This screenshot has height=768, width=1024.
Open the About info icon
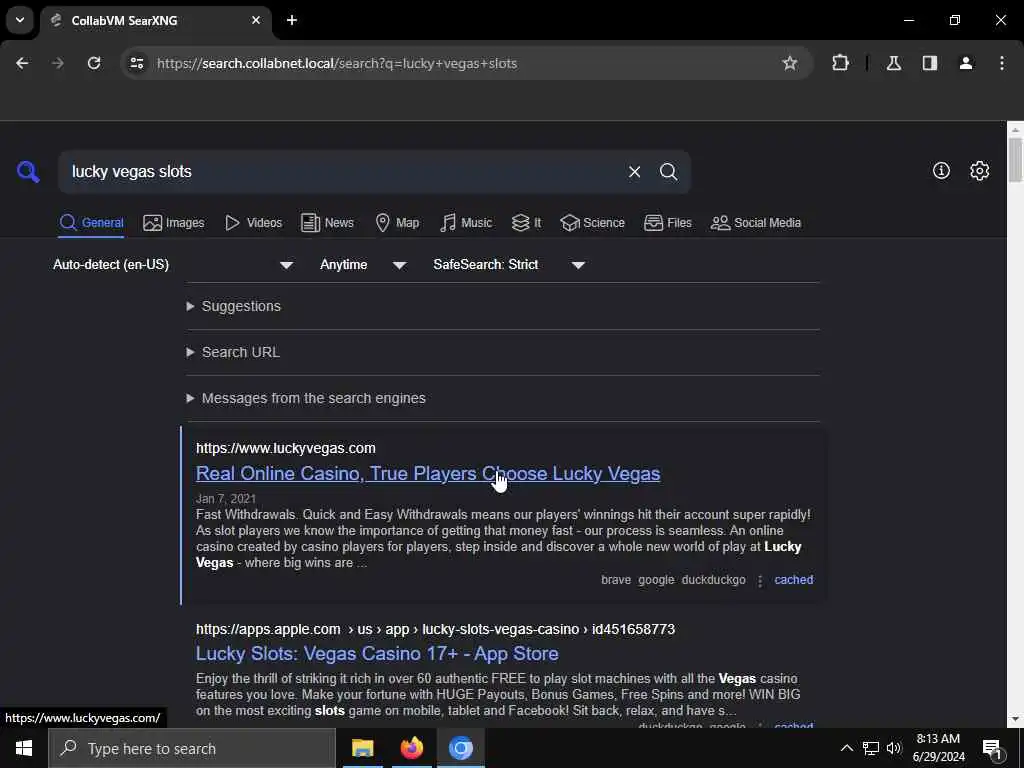click(941, 171)
